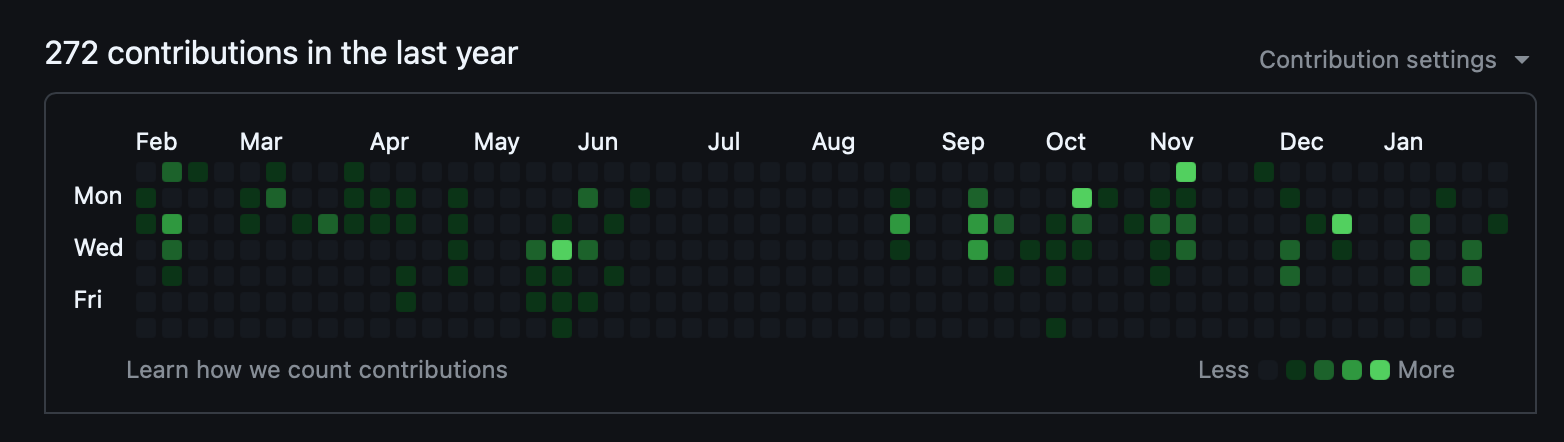Click the brightest Wednesday cell in late May
The height and width of the screenshot is (442, 1564).
click(x=562, y=250)
